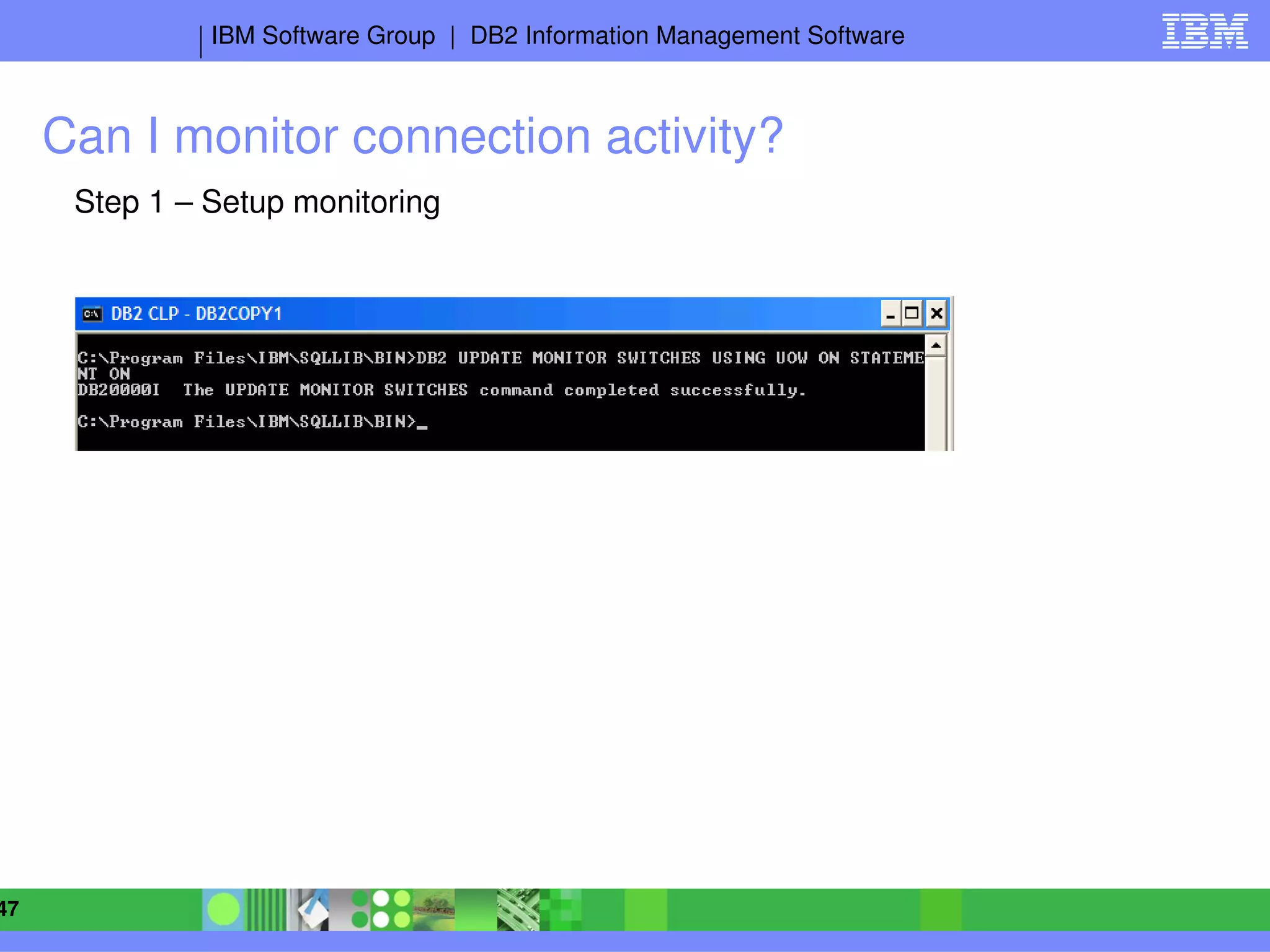Click 'IBM Software Group' header text
The image size is (1270, 952).
click(x=323, y=36)
